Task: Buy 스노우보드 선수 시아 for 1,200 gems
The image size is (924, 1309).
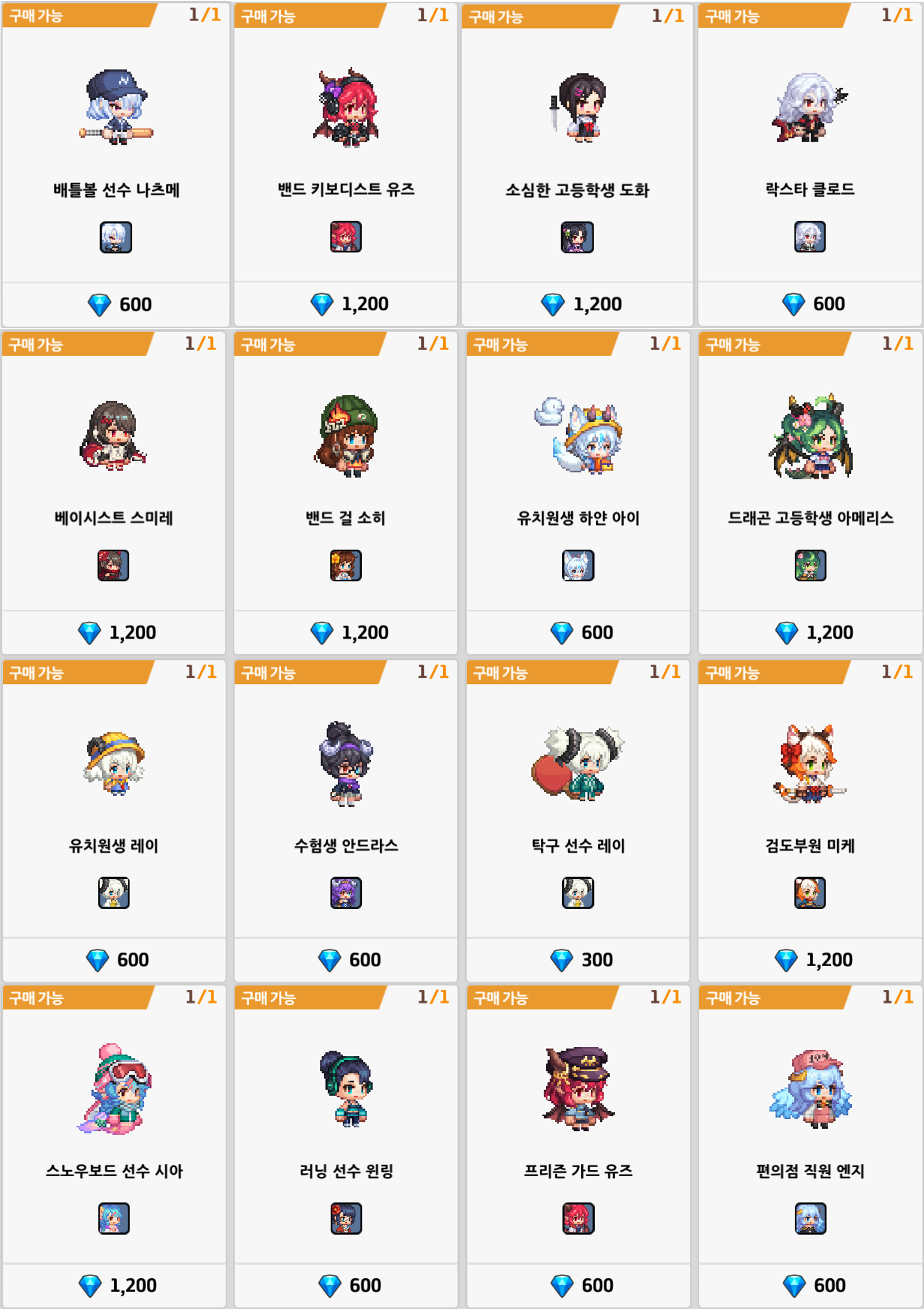Action: tap(114, 1285)
